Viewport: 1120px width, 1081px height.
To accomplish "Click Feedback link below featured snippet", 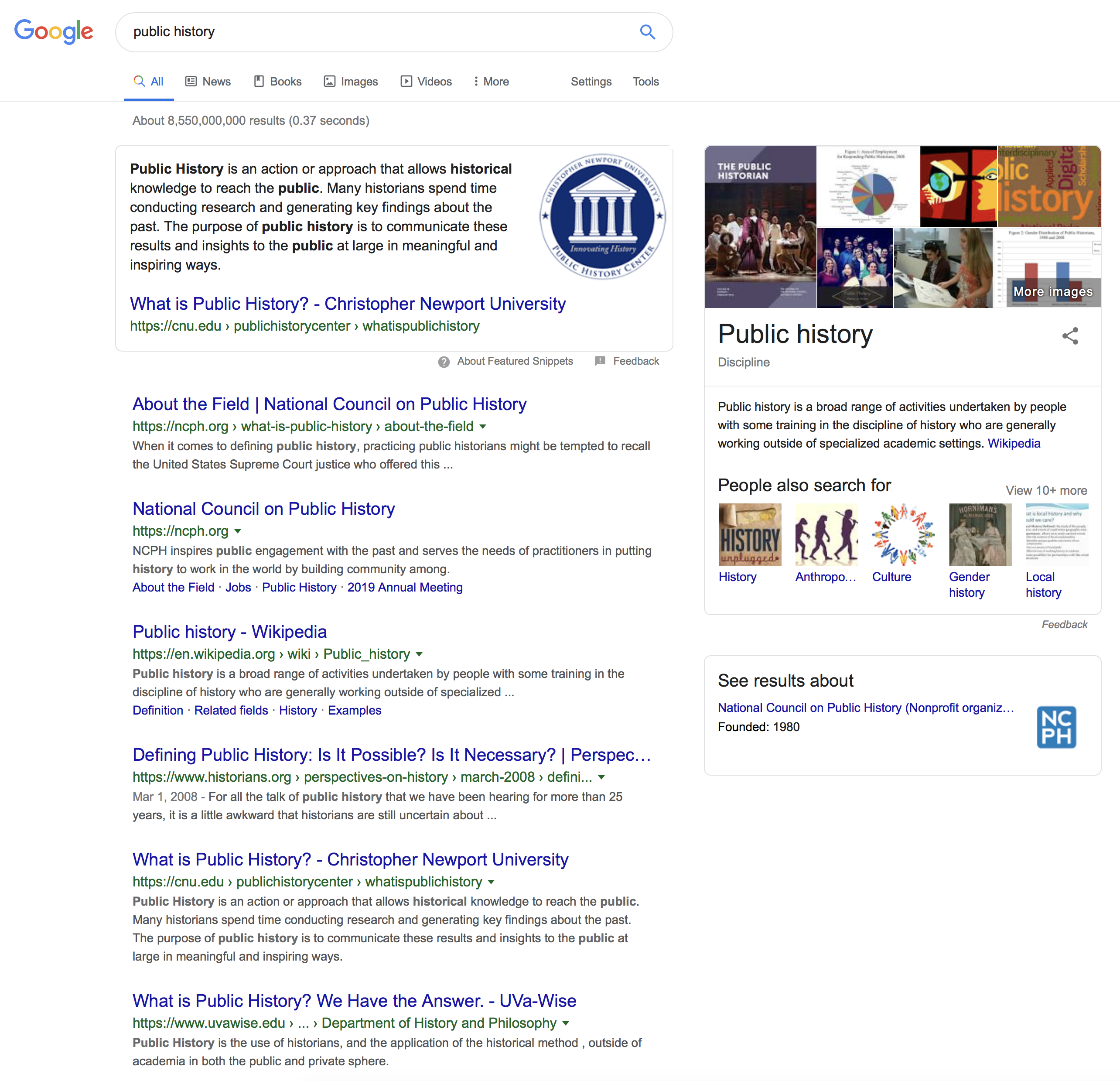I will click(636, 361).
